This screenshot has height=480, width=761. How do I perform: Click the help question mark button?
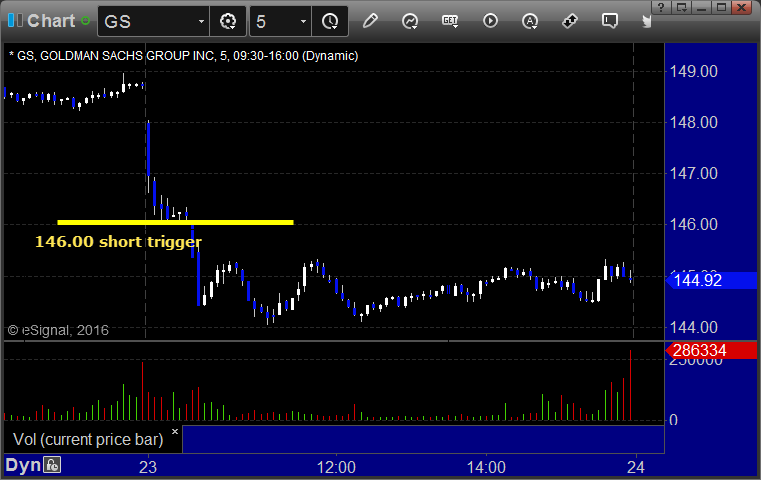[661, 7]
